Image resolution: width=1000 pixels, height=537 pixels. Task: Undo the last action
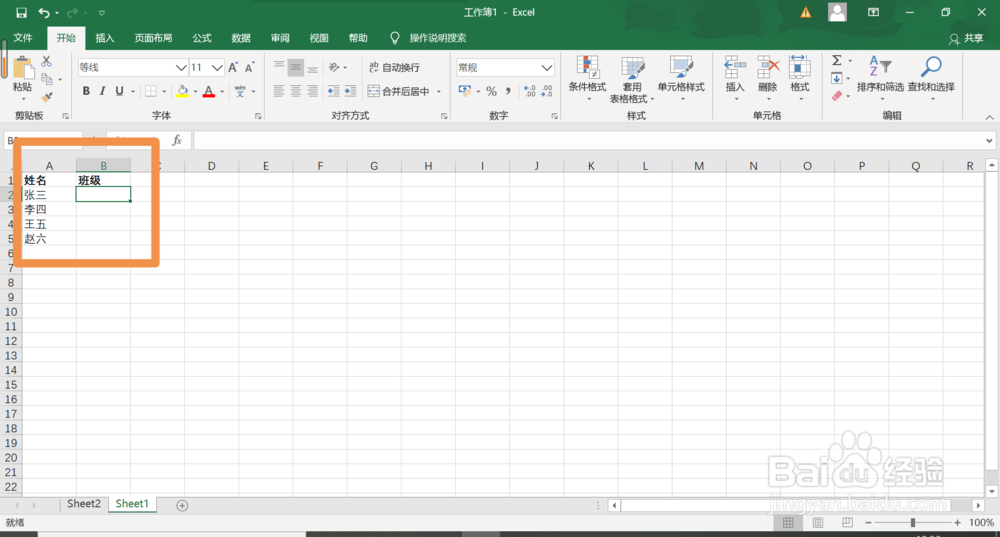44,13
